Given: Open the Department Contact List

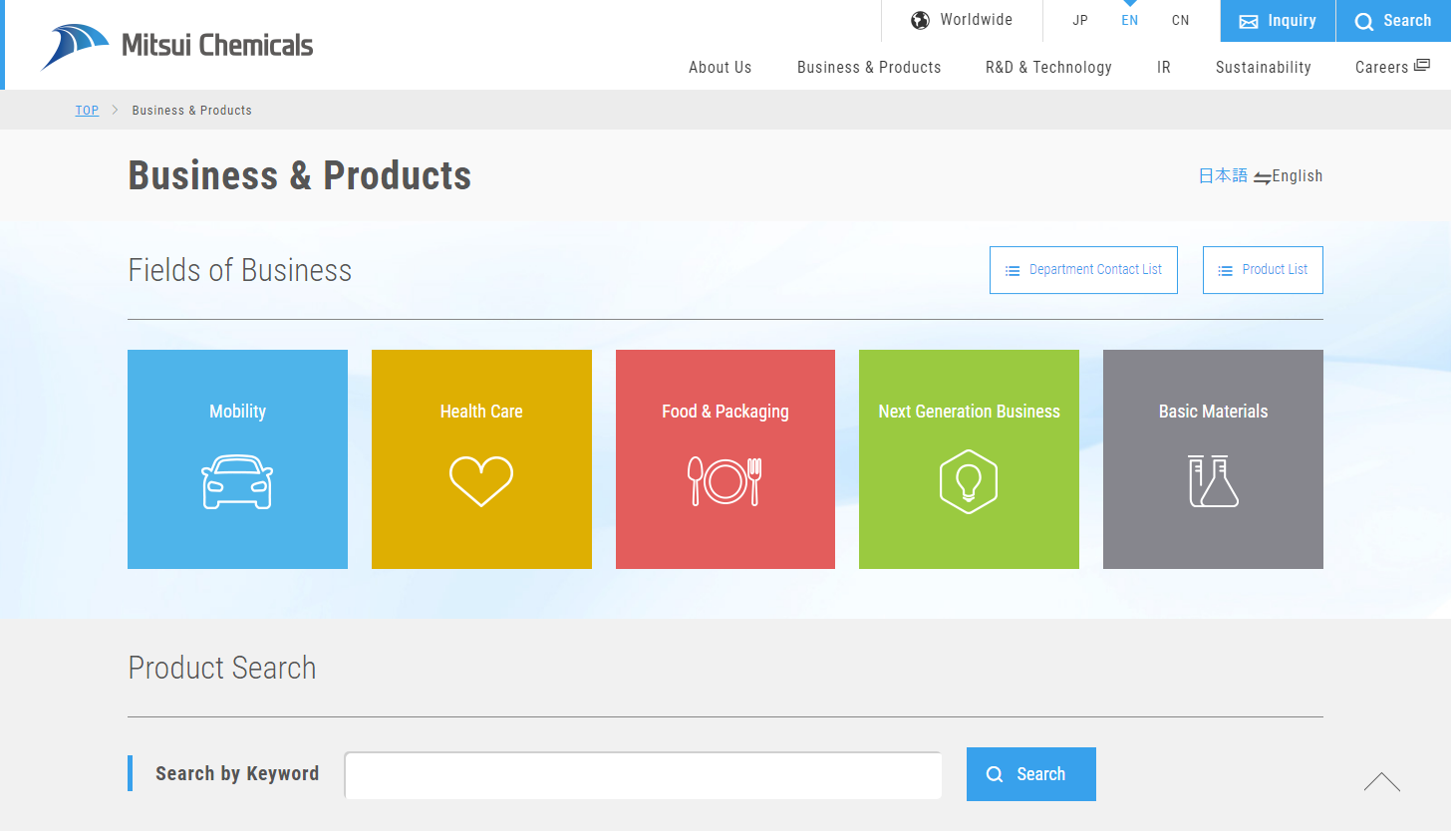Looking at the screenshot, I should (x=1083, y=270).
